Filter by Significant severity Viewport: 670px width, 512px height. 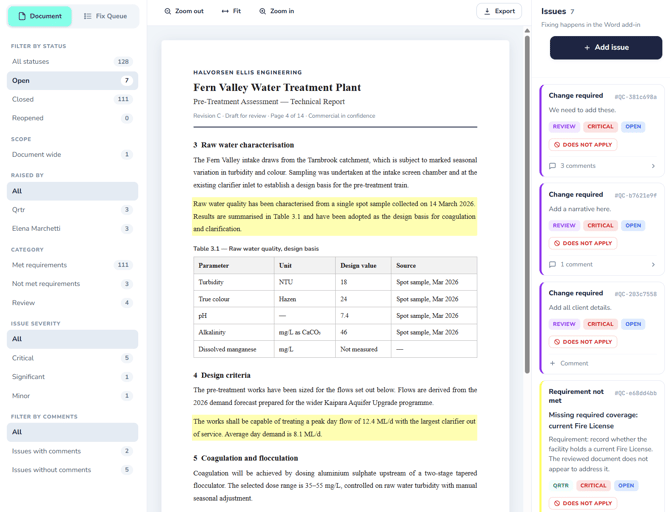point(72,377)
